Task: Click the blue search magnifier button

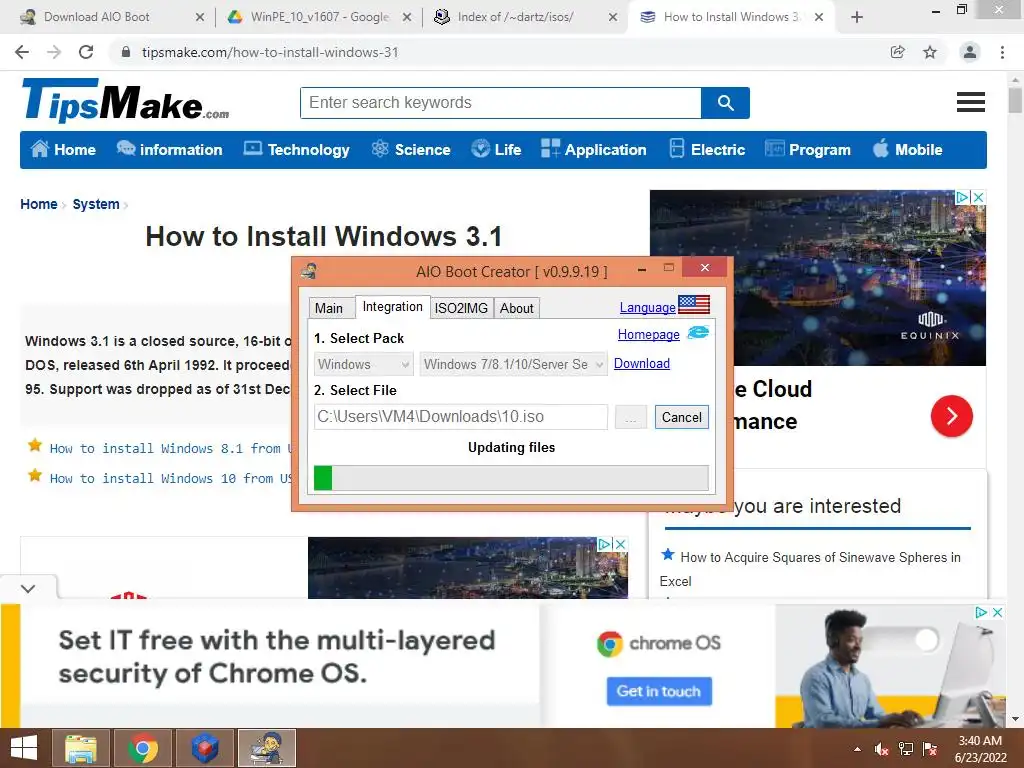Action: point(725,103)
